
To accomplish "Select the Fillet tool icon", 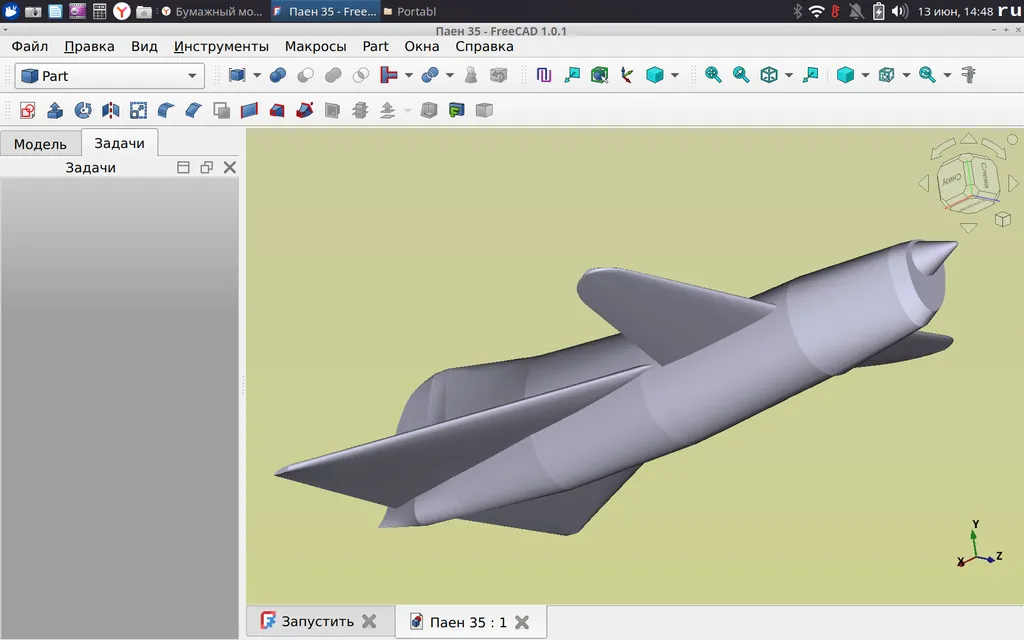I will [x=166, y=110].
